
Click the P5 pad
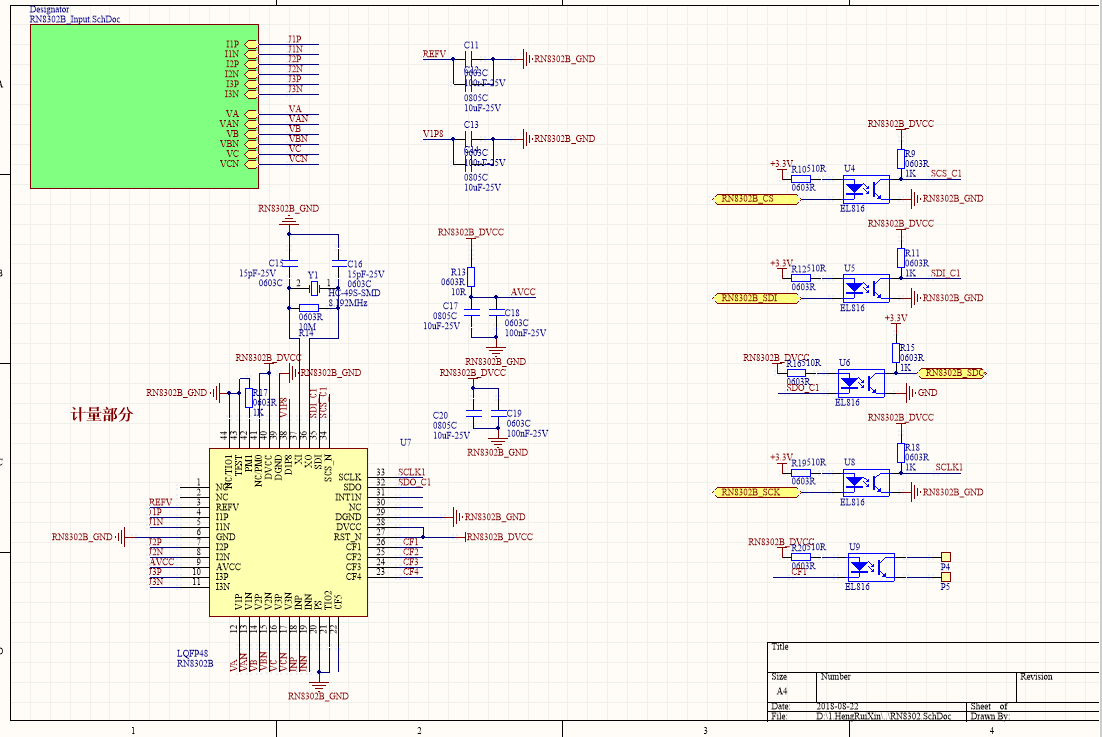click(x=946, y=577)
